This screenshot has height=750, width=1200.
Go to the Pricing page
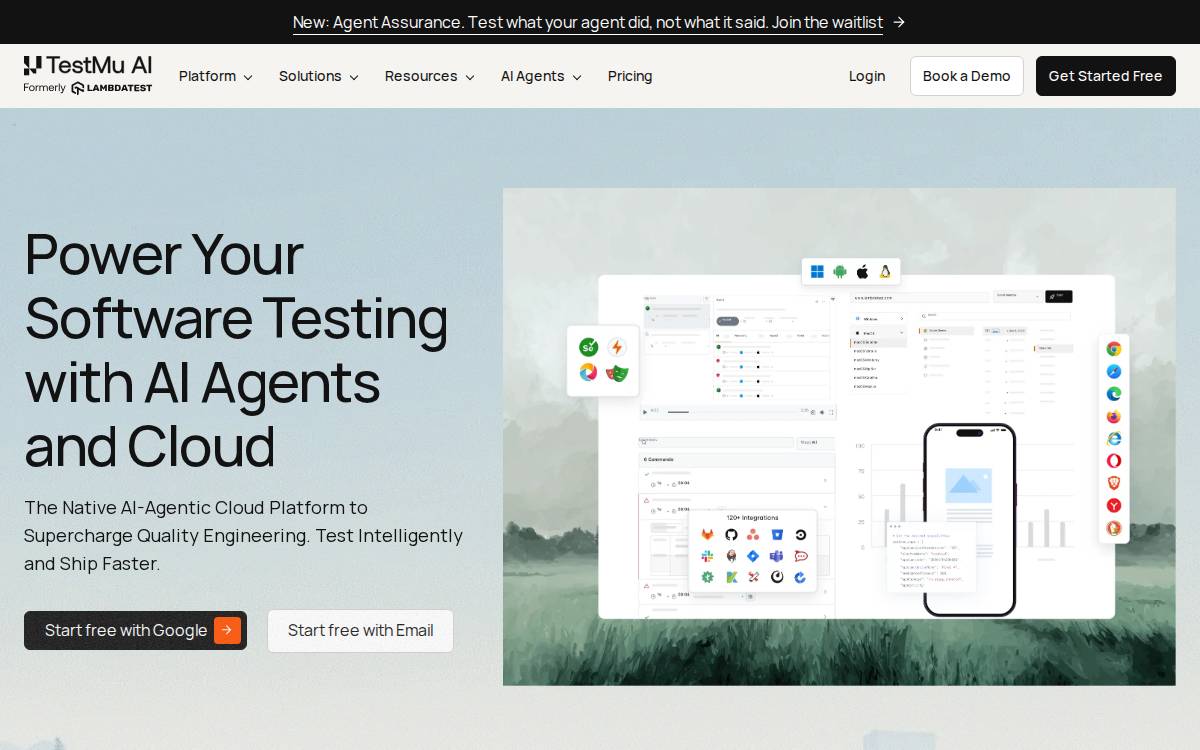coord(630,76)
